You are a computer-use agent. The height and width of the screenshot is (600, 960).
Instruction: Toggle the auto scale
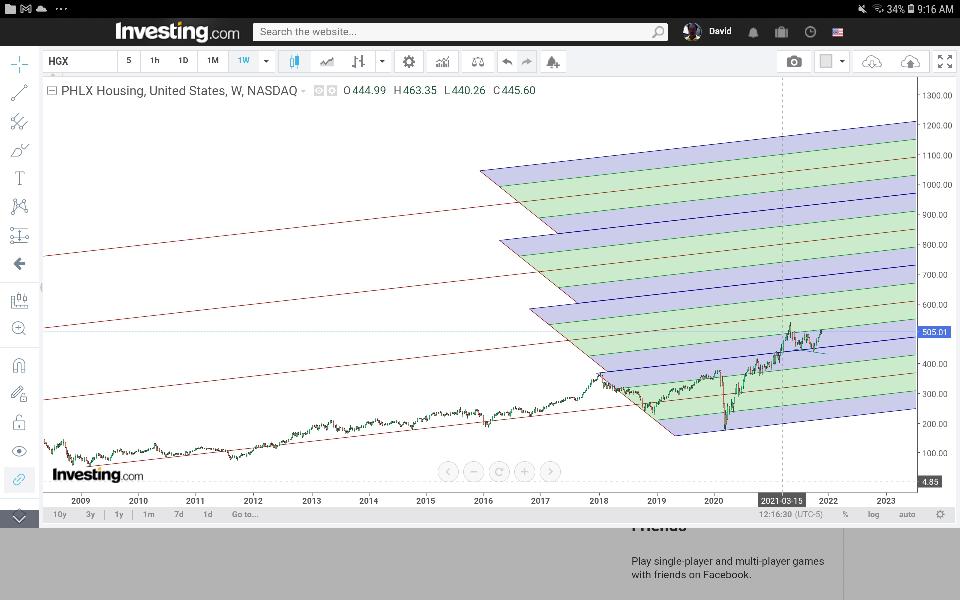point(907,514)
